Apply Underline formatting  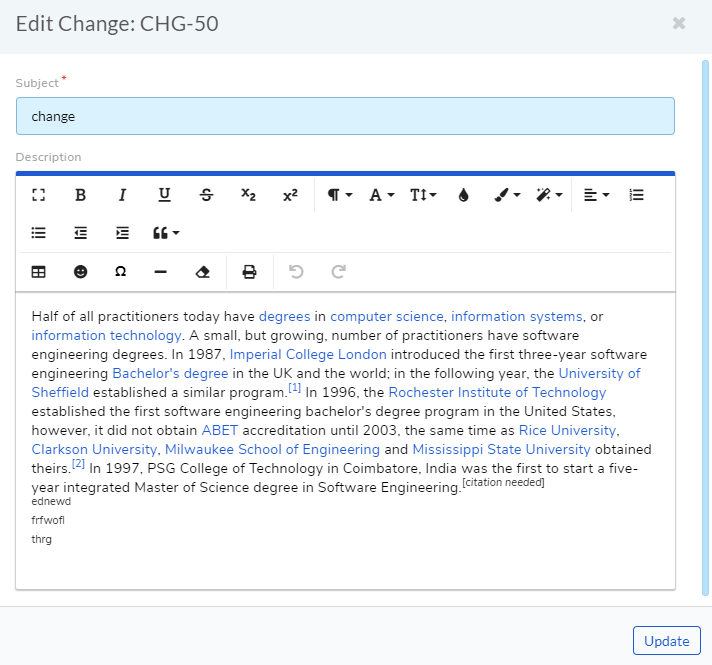(164, 195)
